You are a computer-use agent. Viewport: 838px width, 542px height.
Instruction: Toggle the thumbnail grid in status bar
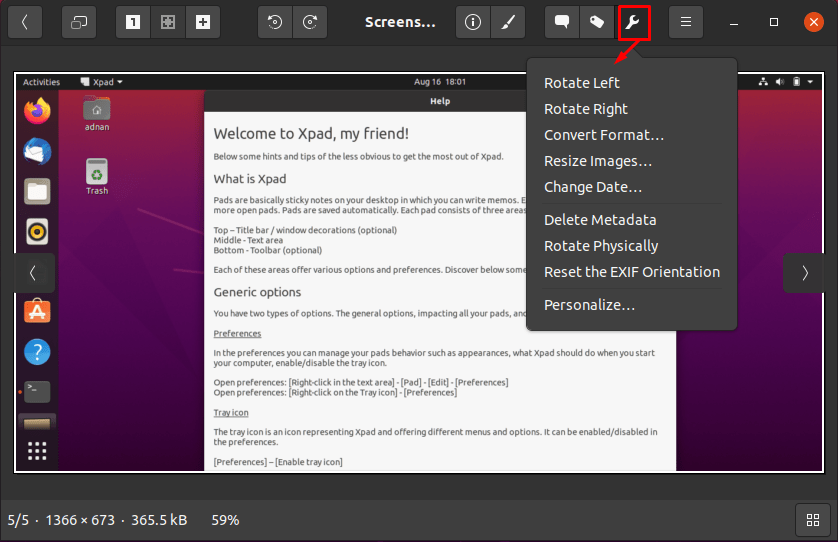[x=813, y=520]
